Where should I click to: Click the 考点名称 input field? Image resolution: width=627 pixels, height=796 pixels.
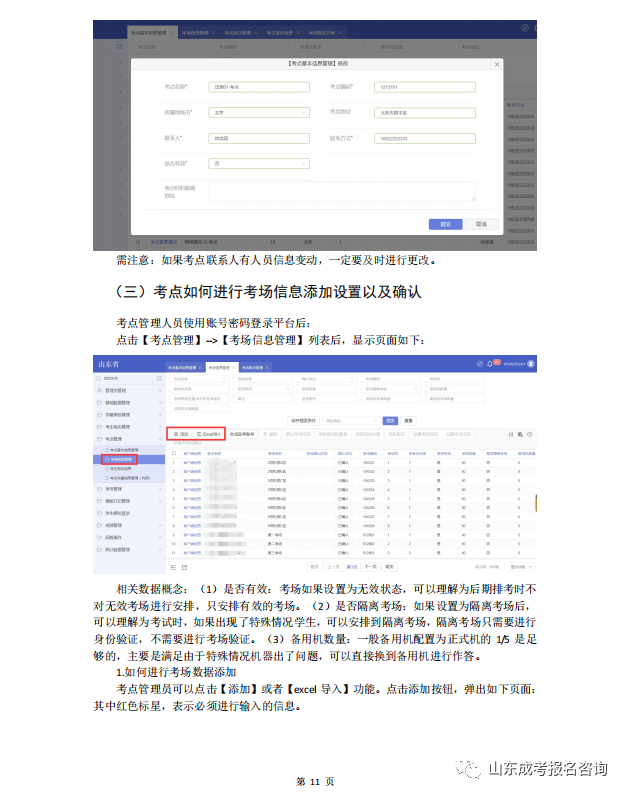pos(259,87)
